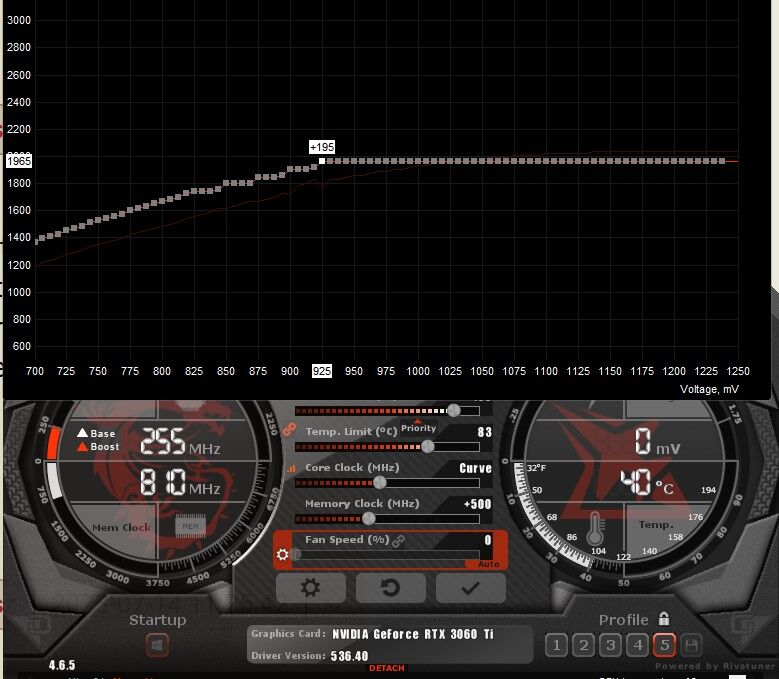The width and height of the screenshot is (779, 679).
Task: Click the Fan Speed sync link icon
Action: pyautogui.click(x=398, y=541)
